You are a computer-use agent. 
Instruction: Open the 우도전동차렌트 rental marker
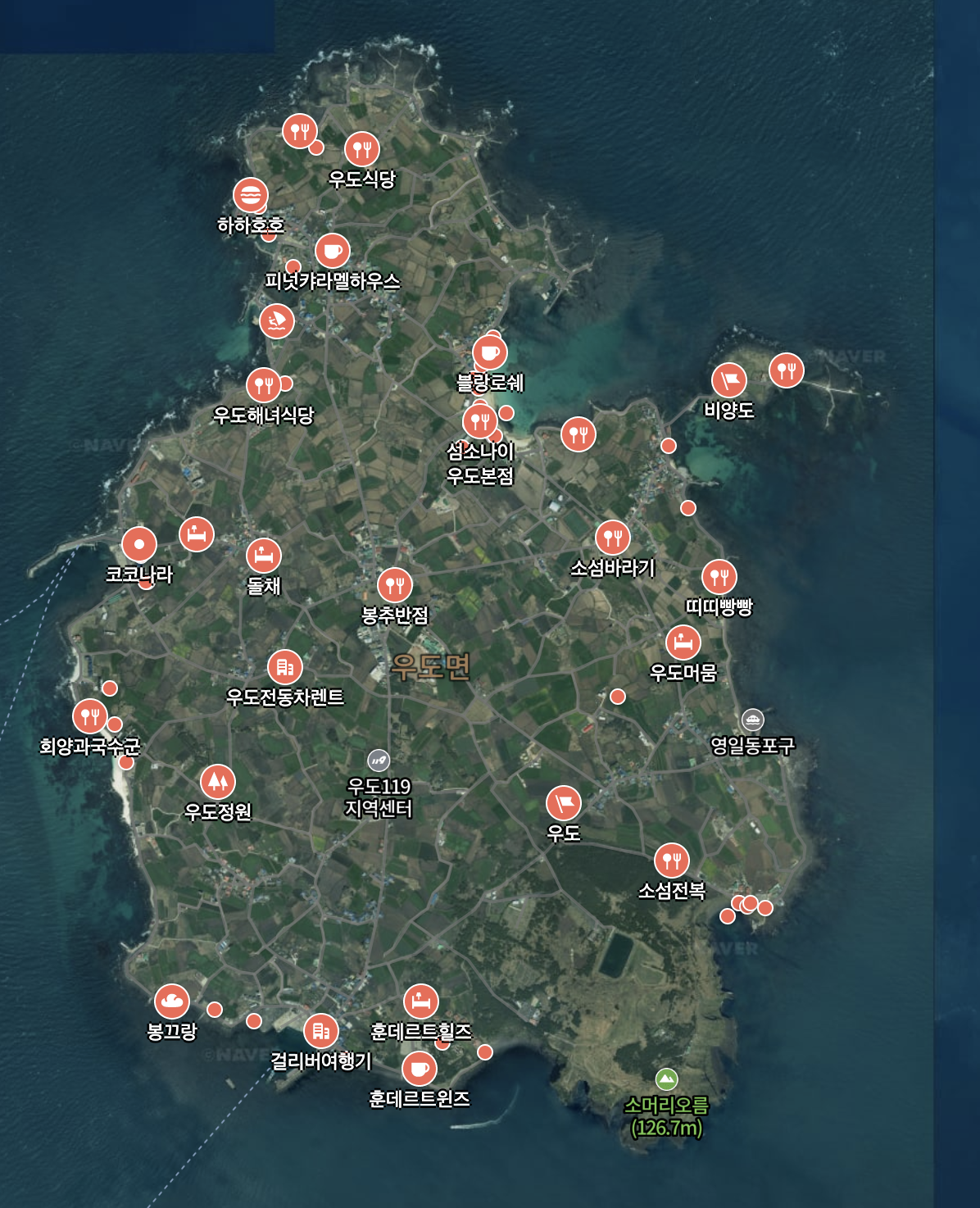pyautogui.click(x=284, y=668)
